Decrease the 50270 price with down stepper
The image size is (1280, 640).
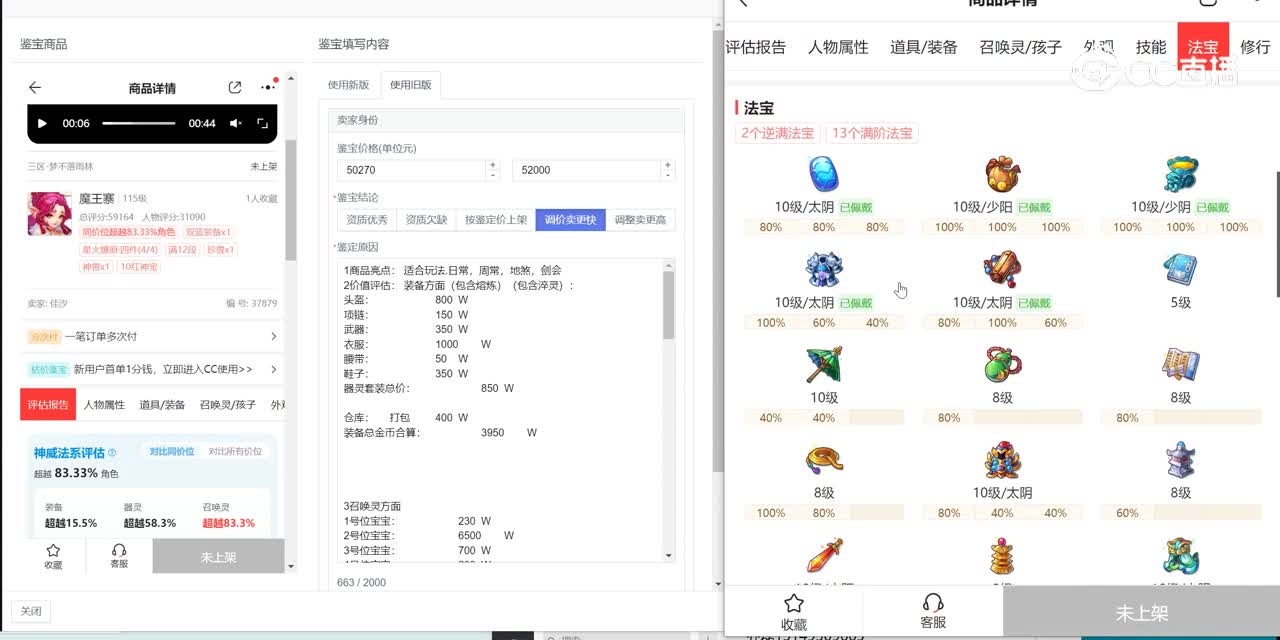(492, 175)
